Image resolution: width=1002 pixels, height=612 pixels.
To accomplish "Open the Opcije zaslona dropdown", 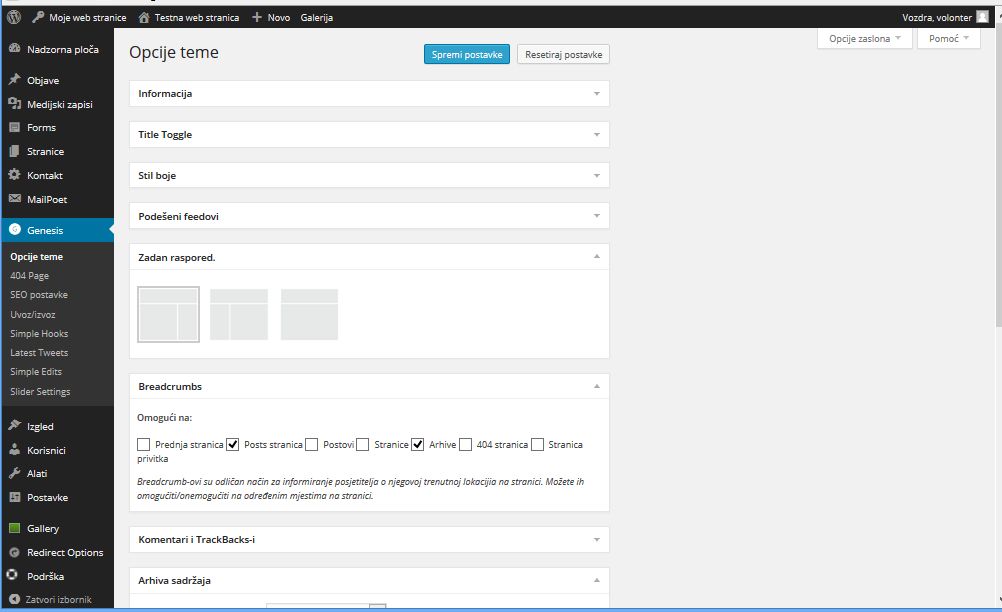I will (x=865, y=38).
